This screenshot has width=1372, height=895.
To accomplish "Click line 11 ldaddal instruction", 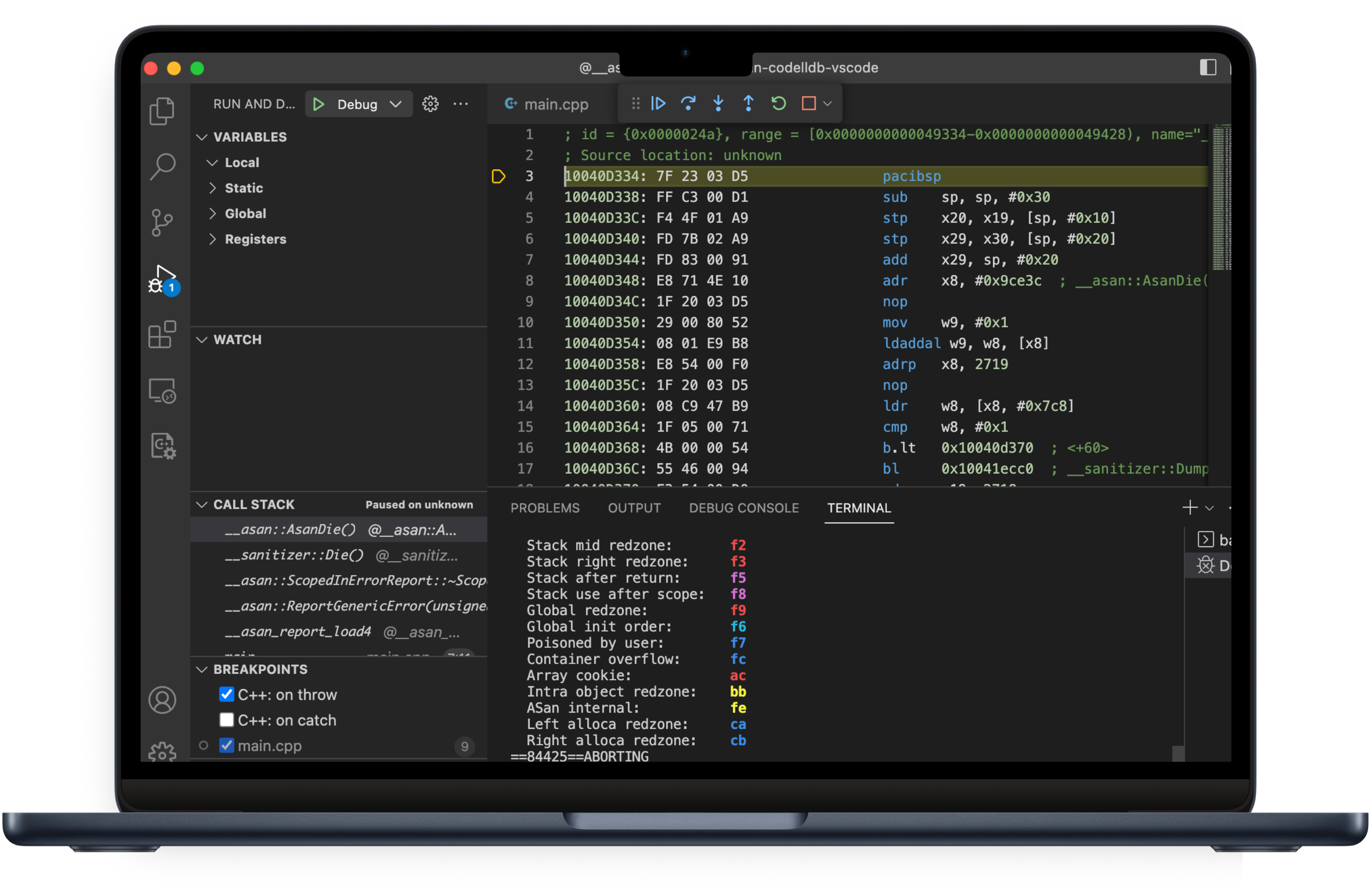I will coord(911,344).
